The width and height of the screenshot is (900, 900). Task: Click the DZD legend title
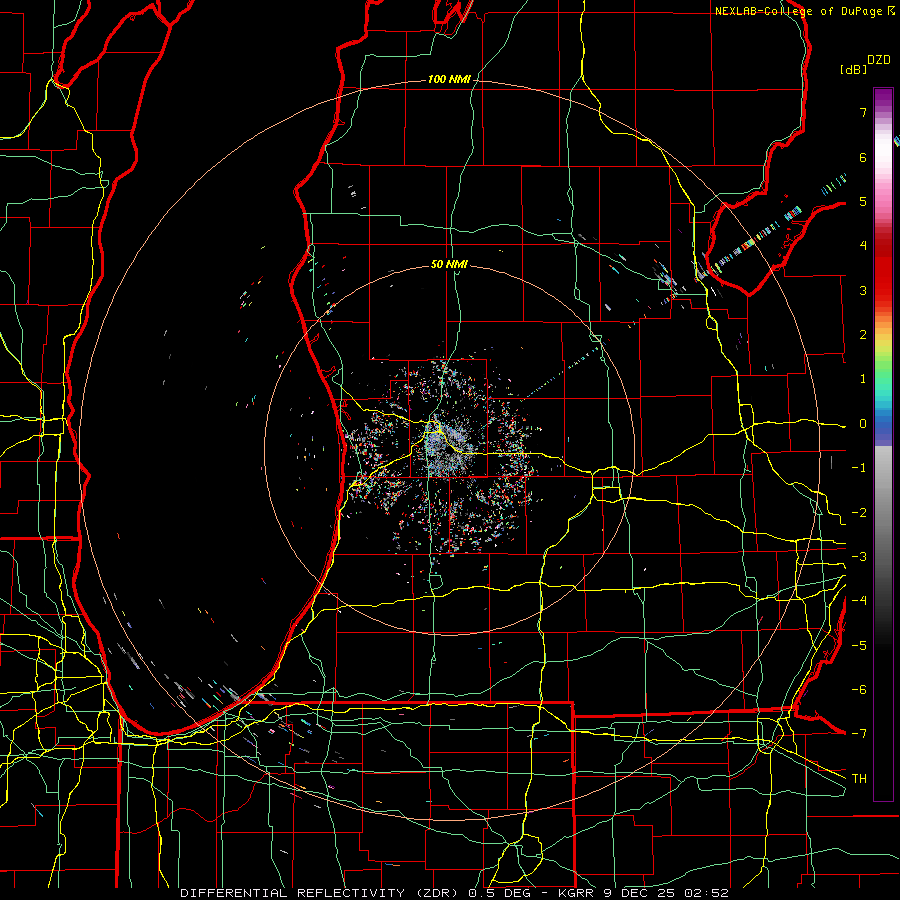879,60
